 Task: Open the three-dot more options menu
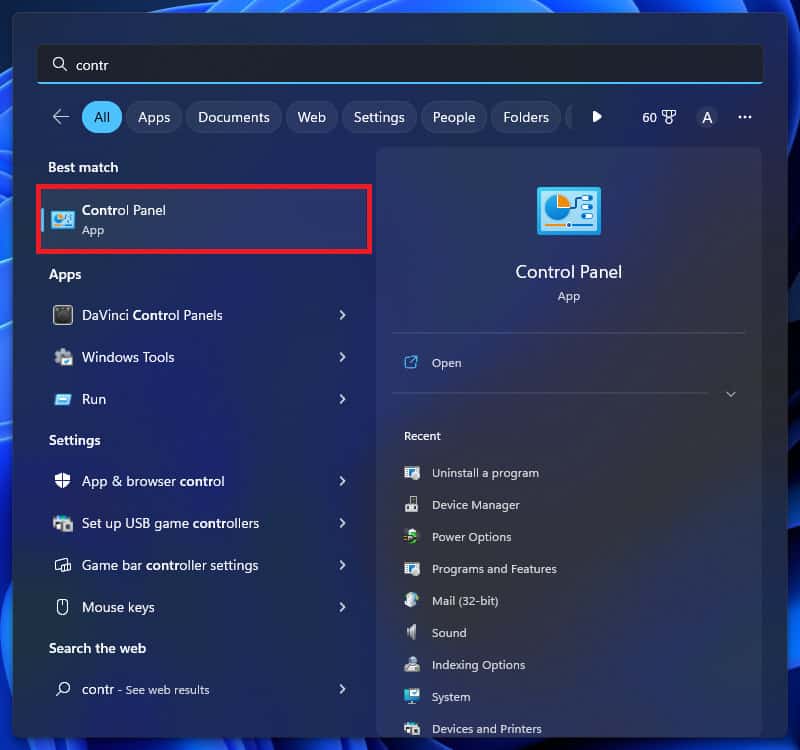click(x=744, y=117)
